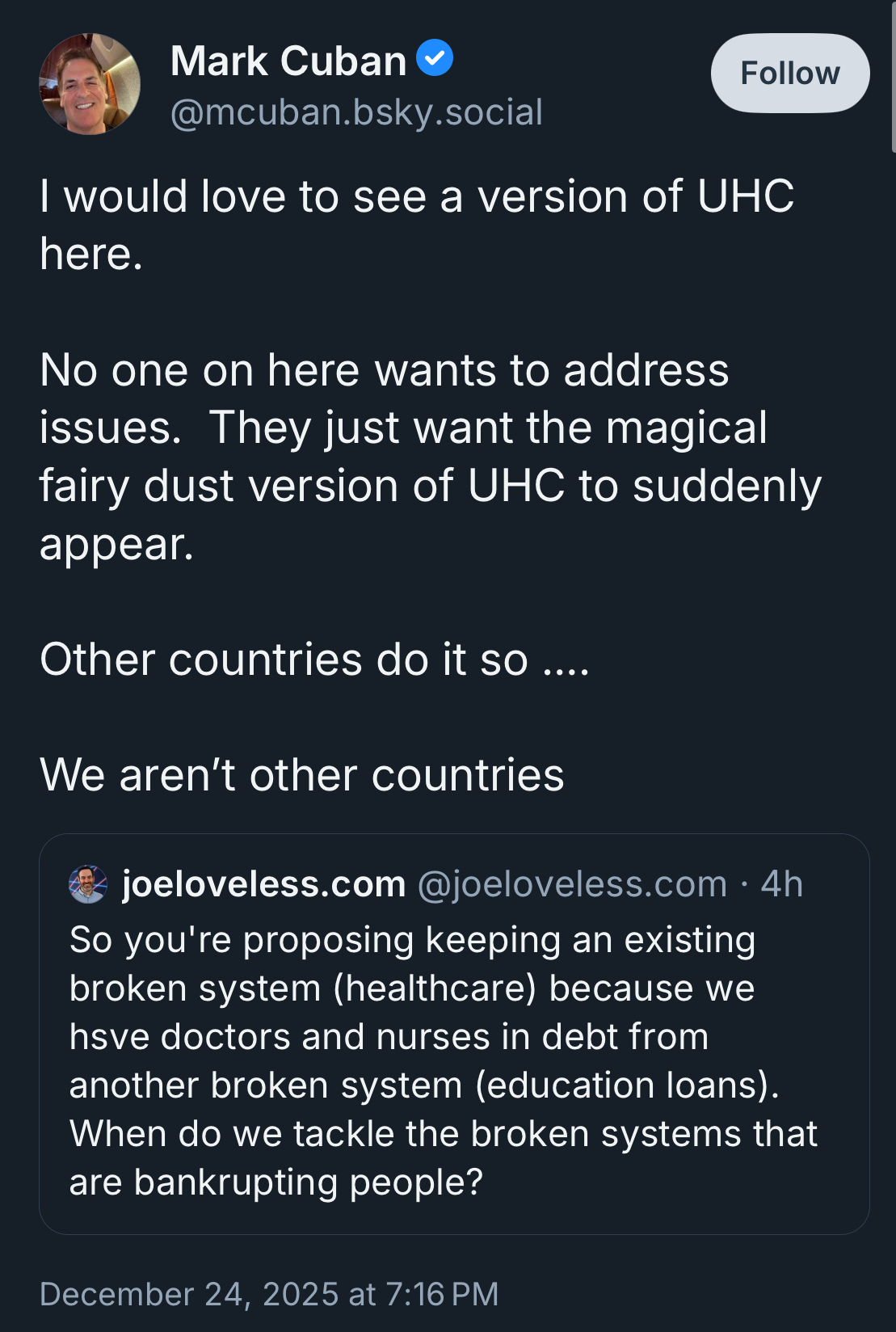This screenshot has height=1332, width=896.
Task: Open the bold joeloveless.com author name
Action: pos(263,884)
